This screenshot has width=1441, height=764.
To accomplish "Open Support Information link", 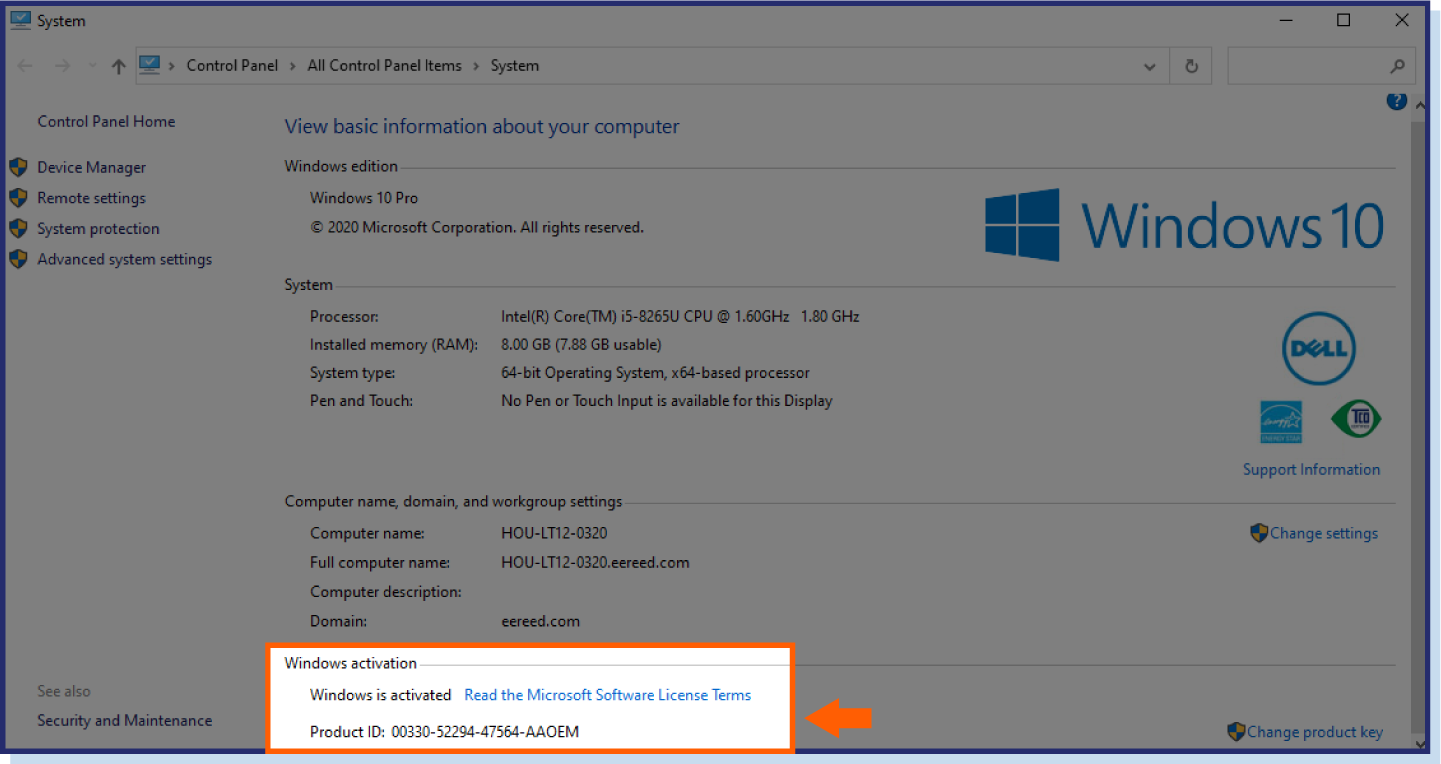I will click(x=1311, y=469).
